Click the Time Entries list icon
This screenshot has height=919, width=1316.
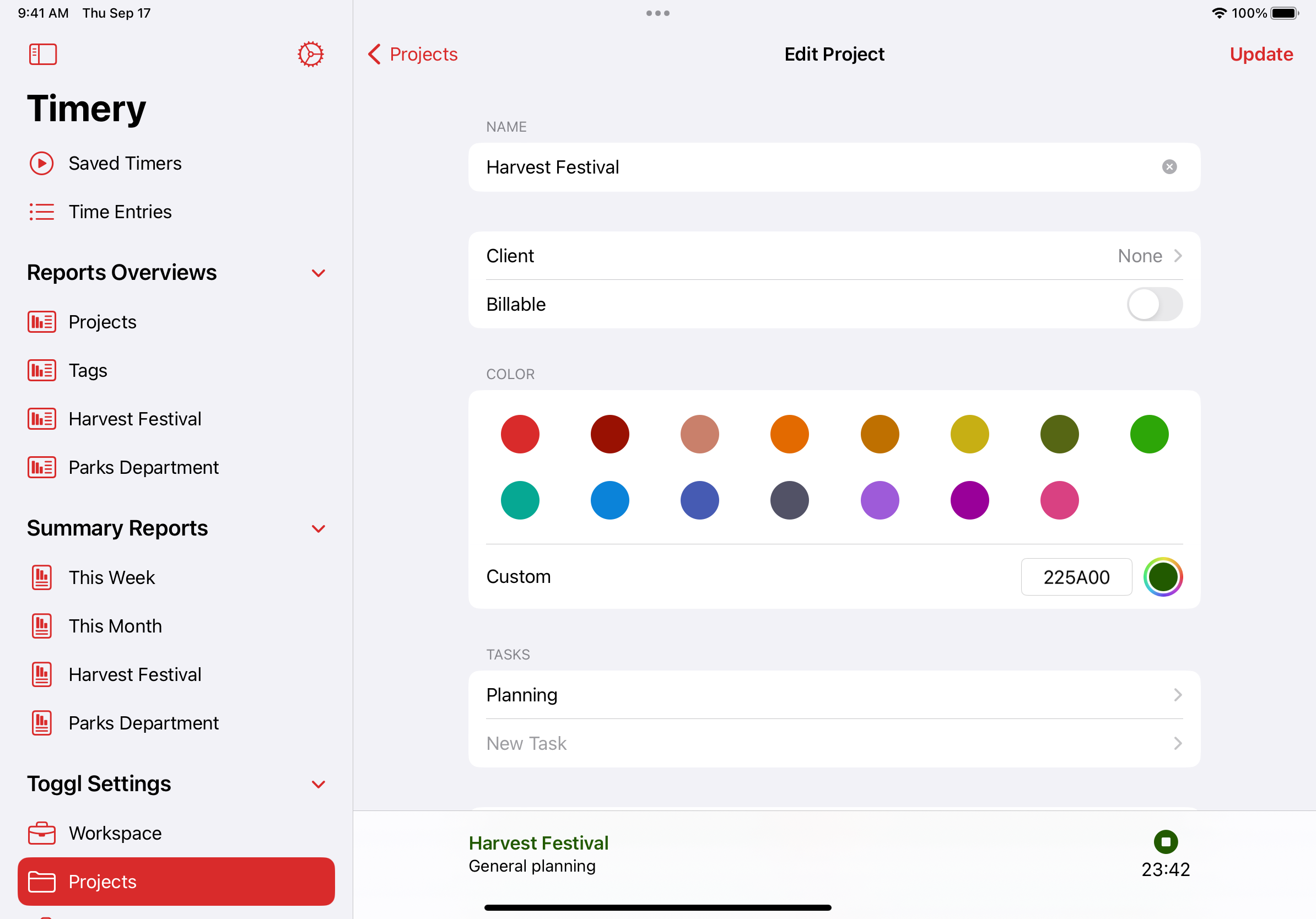coord(42,212)
